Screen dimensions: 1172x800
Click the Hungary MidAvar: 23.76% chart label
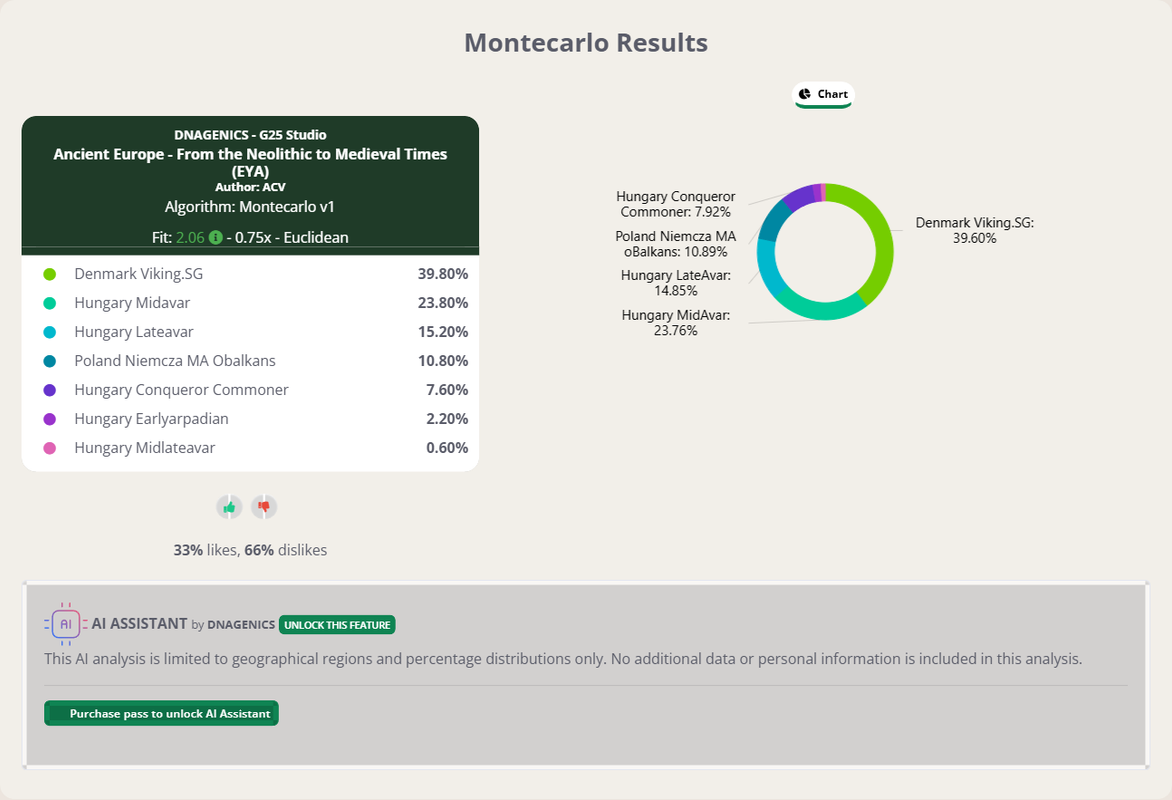coord(676,323)
